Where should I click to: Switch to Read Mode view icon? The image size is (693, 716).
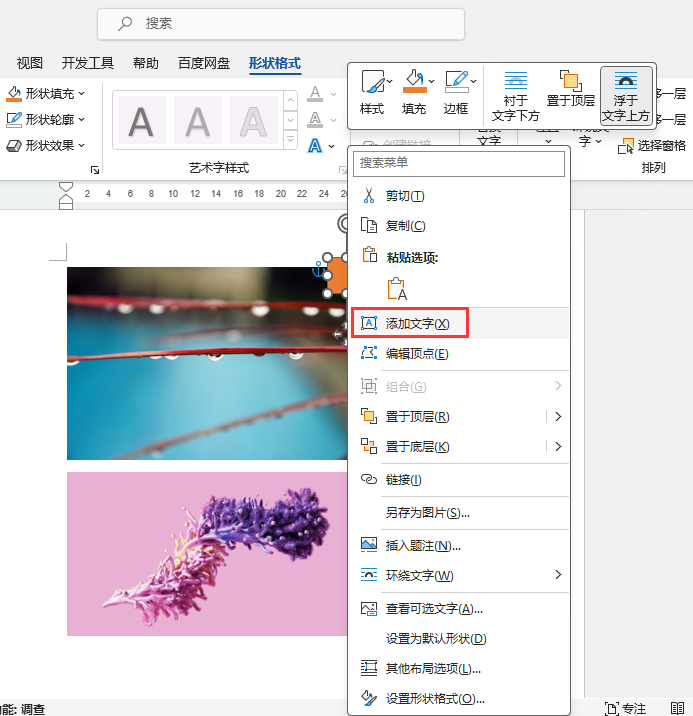tap(677, 708)
